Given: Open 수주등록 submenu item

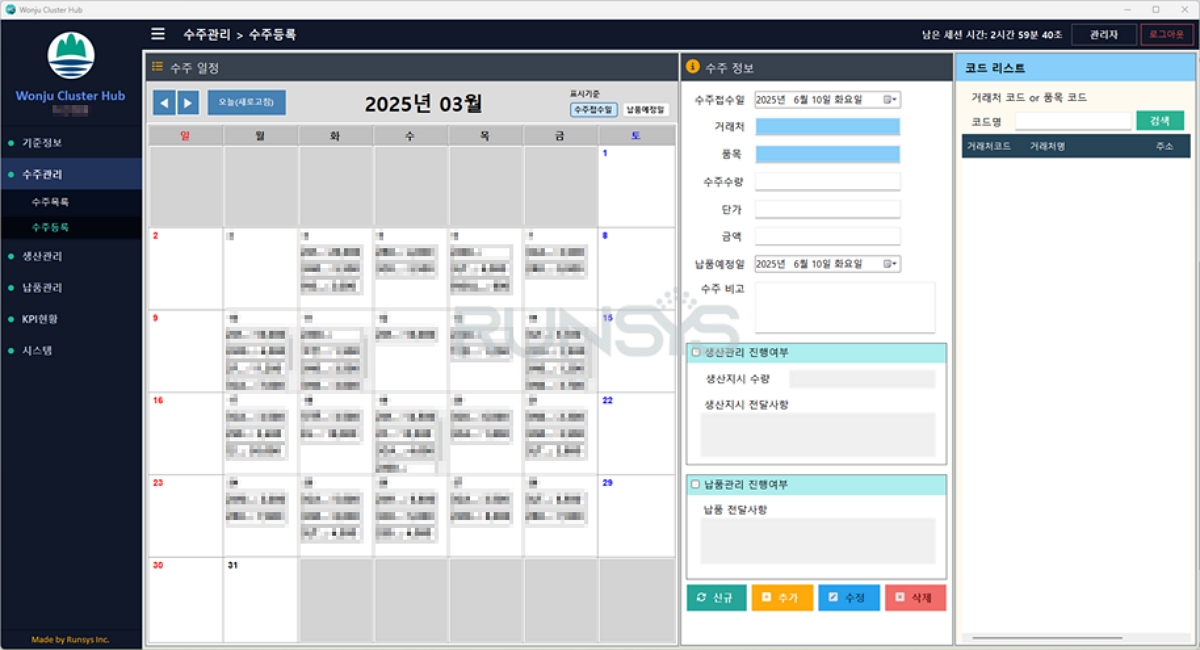Looking at the screenshot, I should pos(71,228).
